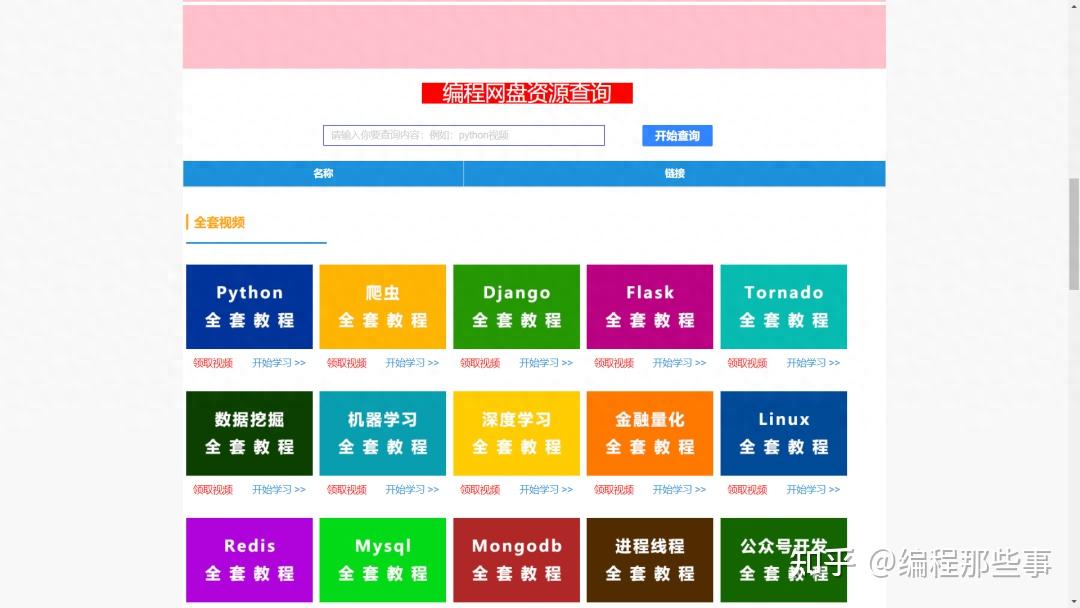Click 领取视频 under 深度学习 tile
Screen dimensions: 1080x608
click(480, 490)
